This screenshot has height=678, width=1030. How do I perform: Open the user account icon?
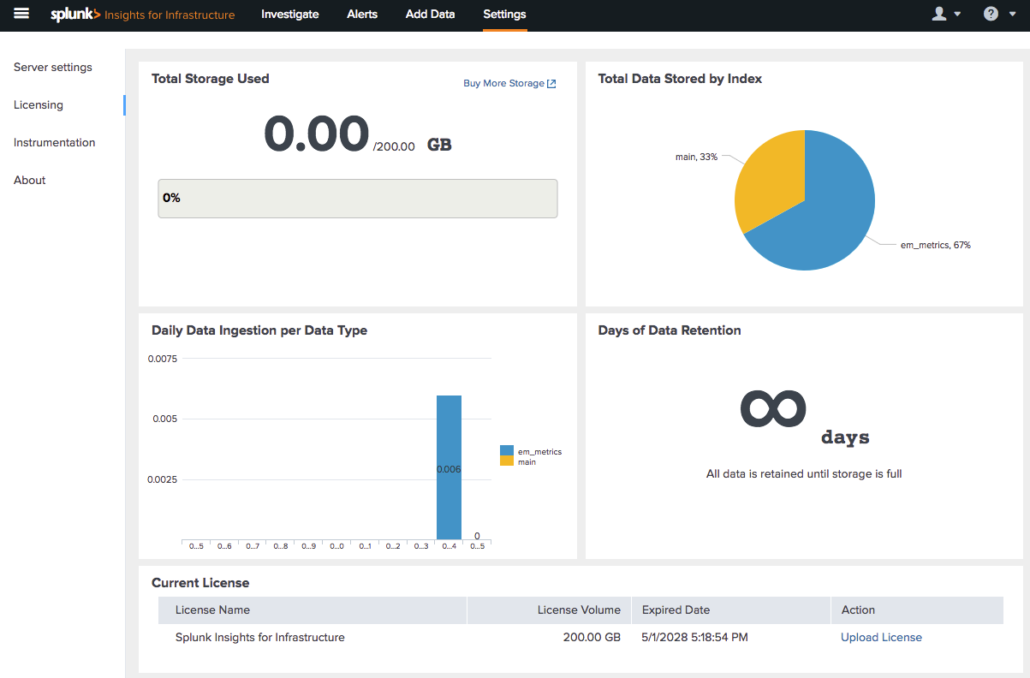[x=938, y=13]
